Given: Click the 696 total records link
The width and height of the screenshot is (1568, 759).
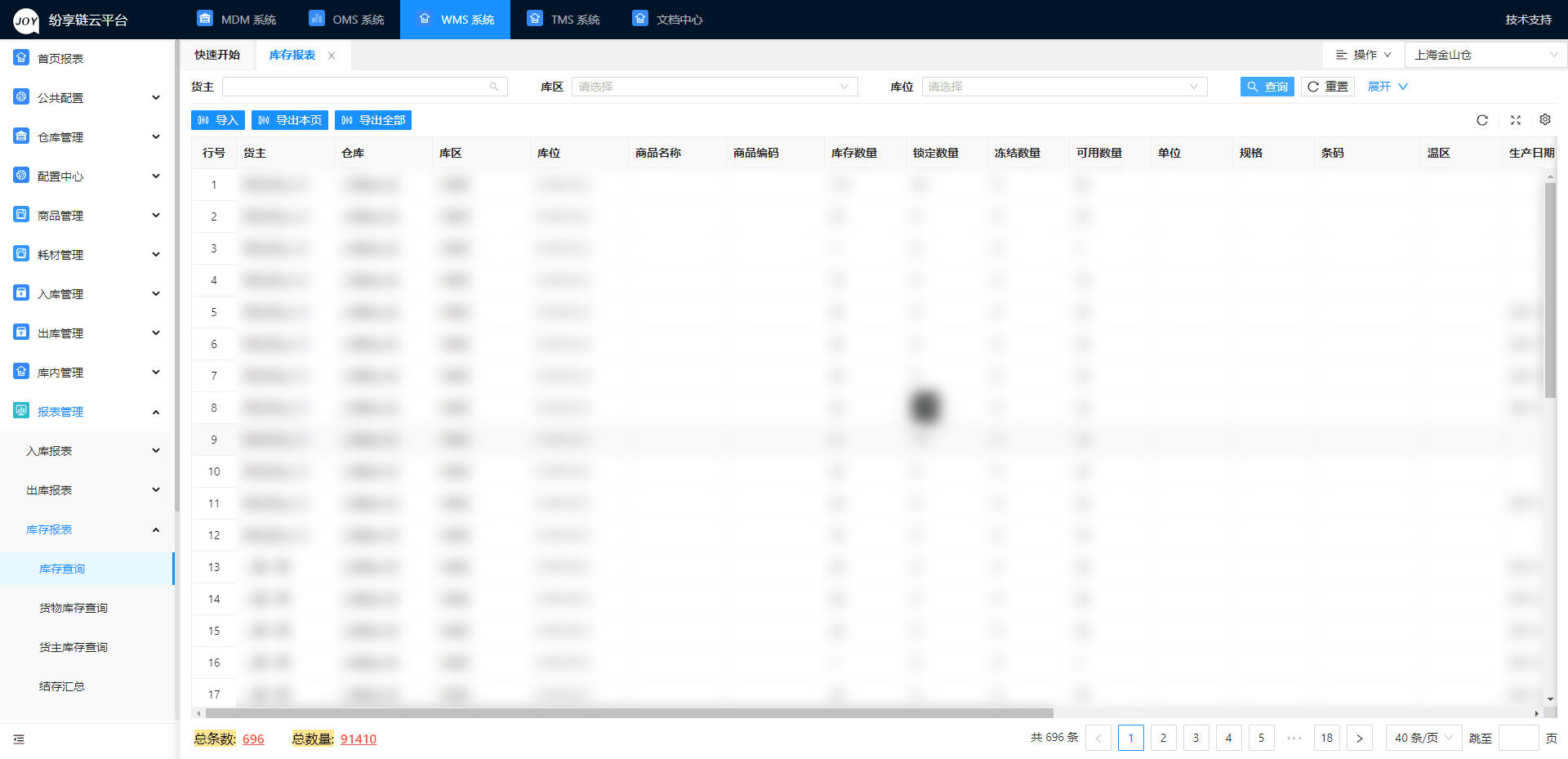Looking at the screenshot, I should click(x=253, y=739).
